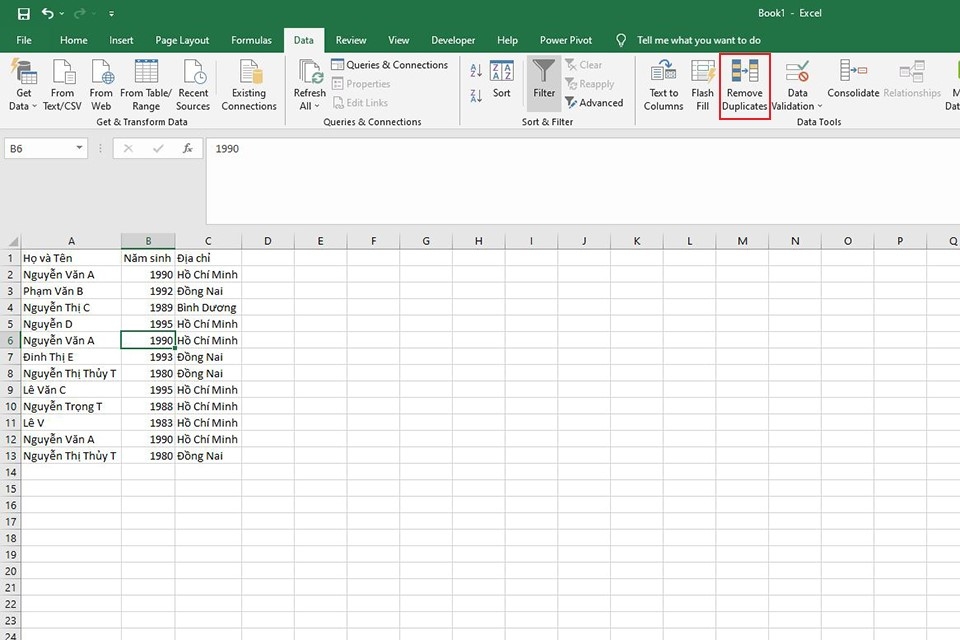Choose From Table/Range
Image resolution: width=960 pixels, height=640 pixels.
146,85
